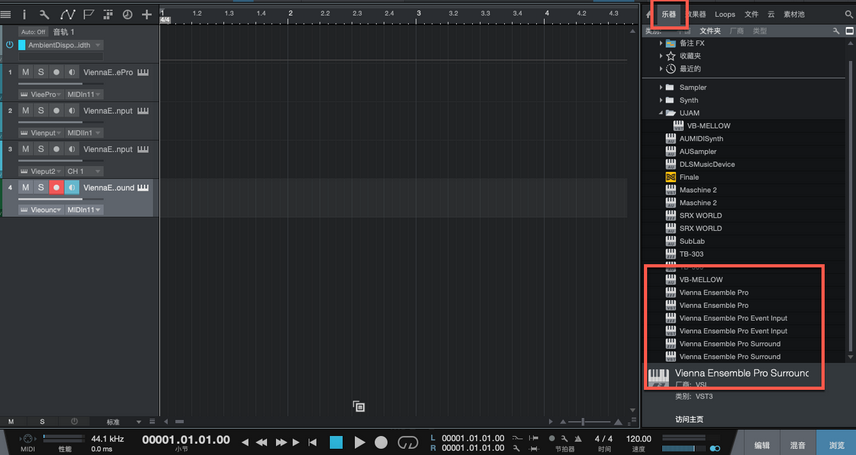Toggle the metronome icon above 节拍器
The height and width of the screenshot is (455, 856).
578,439
